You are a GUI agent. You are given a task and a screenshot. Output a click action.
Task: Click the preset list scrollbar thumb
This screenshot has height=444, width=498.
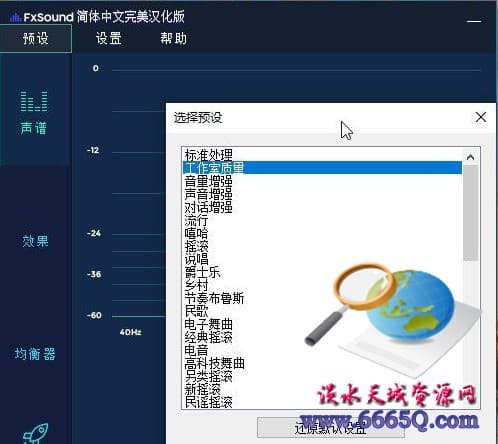pos(470,213)
